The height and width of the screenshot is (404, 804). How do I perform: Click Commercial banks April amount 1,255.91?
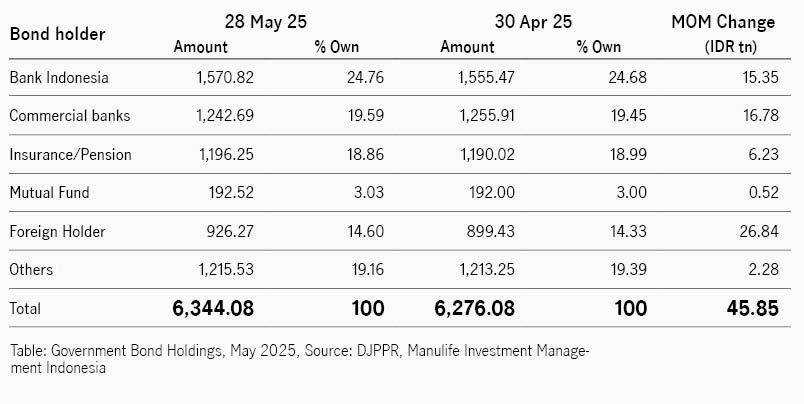click(487, 115)
